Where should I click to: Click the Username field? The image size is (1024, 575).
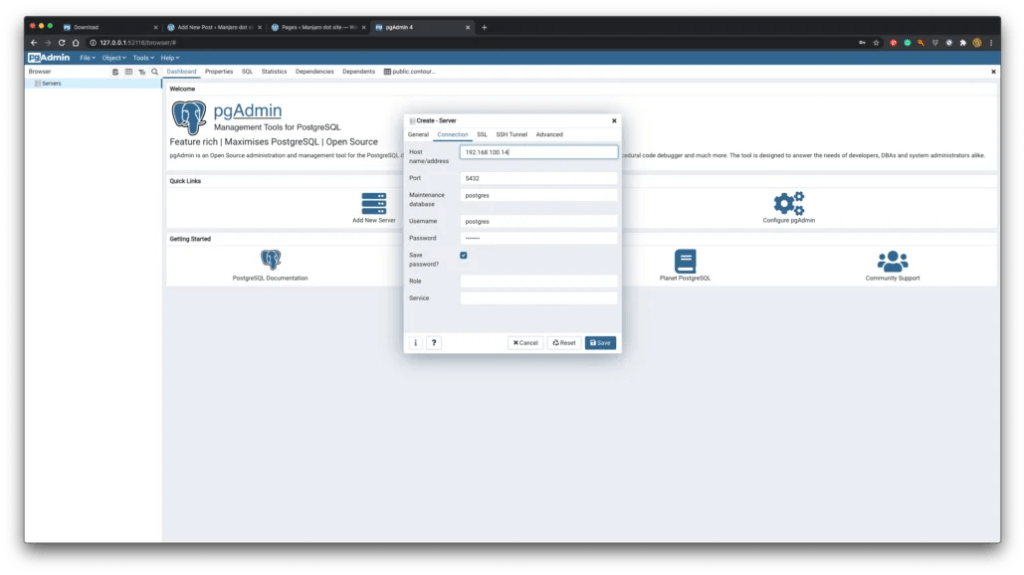pyautogui.click(x=539, y=222)
